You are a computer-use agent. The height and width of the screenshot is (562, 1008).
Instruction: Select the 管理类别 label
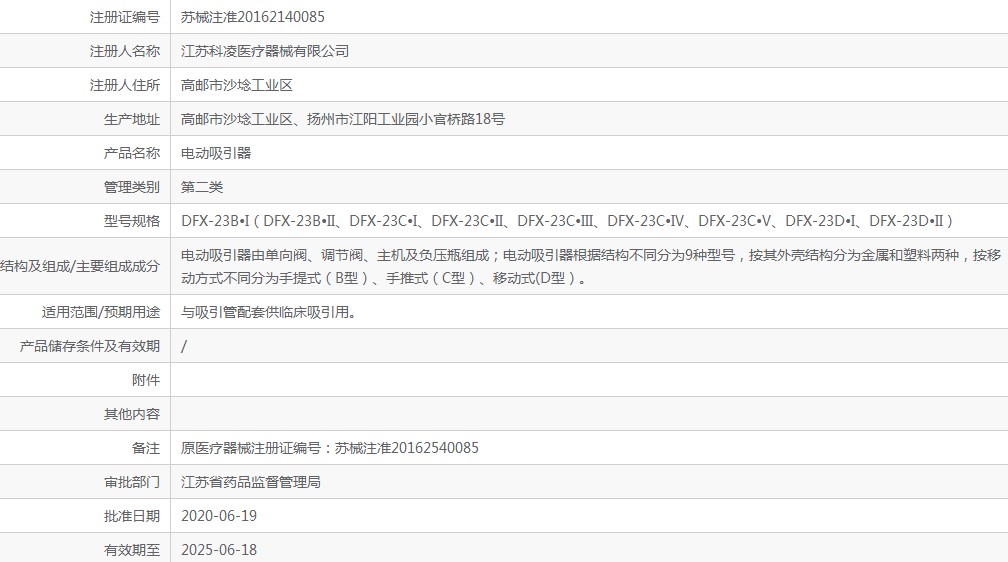132,187
